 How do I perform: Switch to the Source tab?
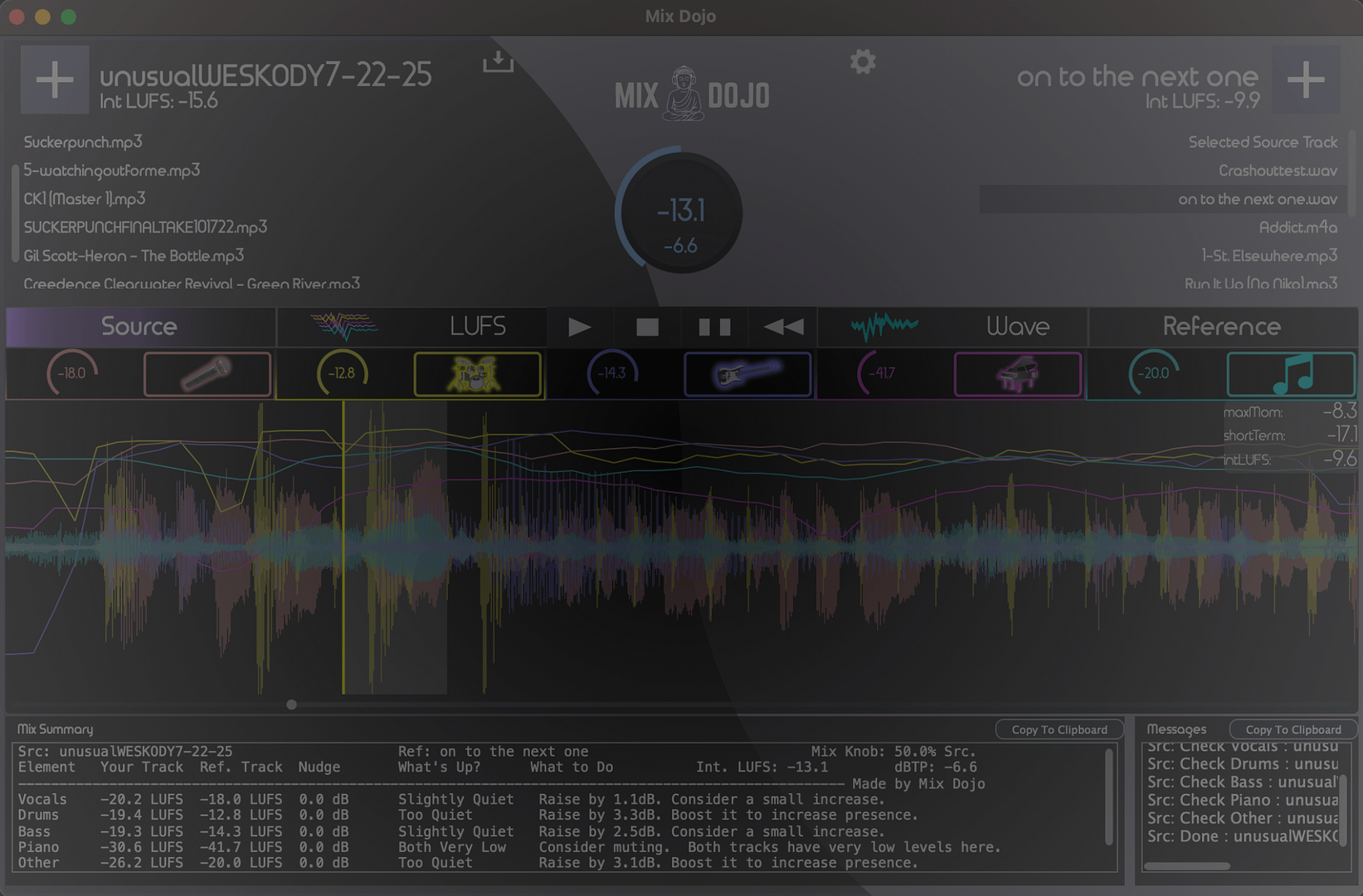[139, 327]
